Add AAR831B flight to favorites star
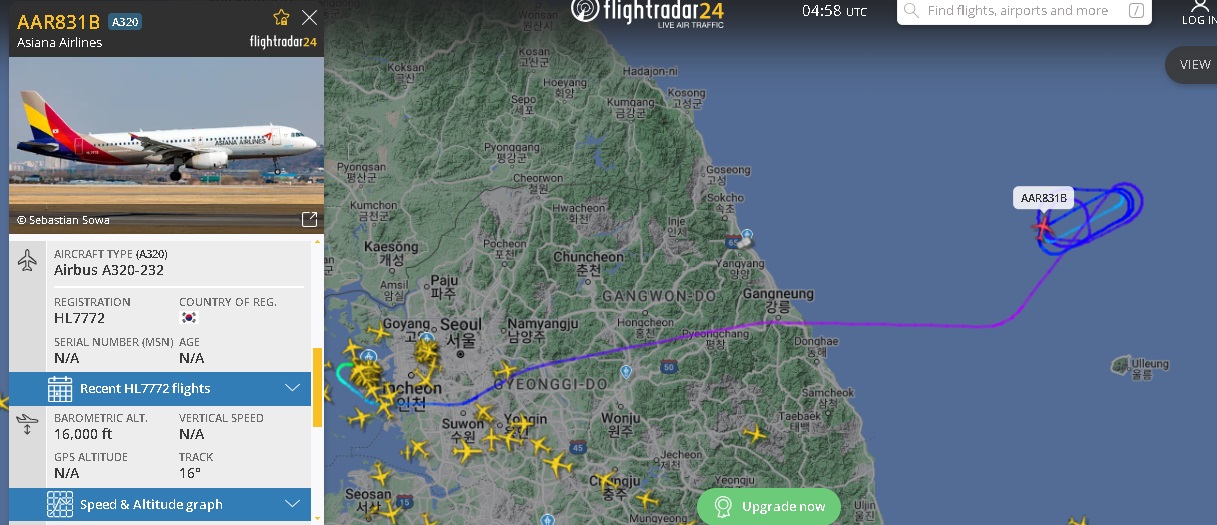1217x525 pixels. (x=281, y=17)
